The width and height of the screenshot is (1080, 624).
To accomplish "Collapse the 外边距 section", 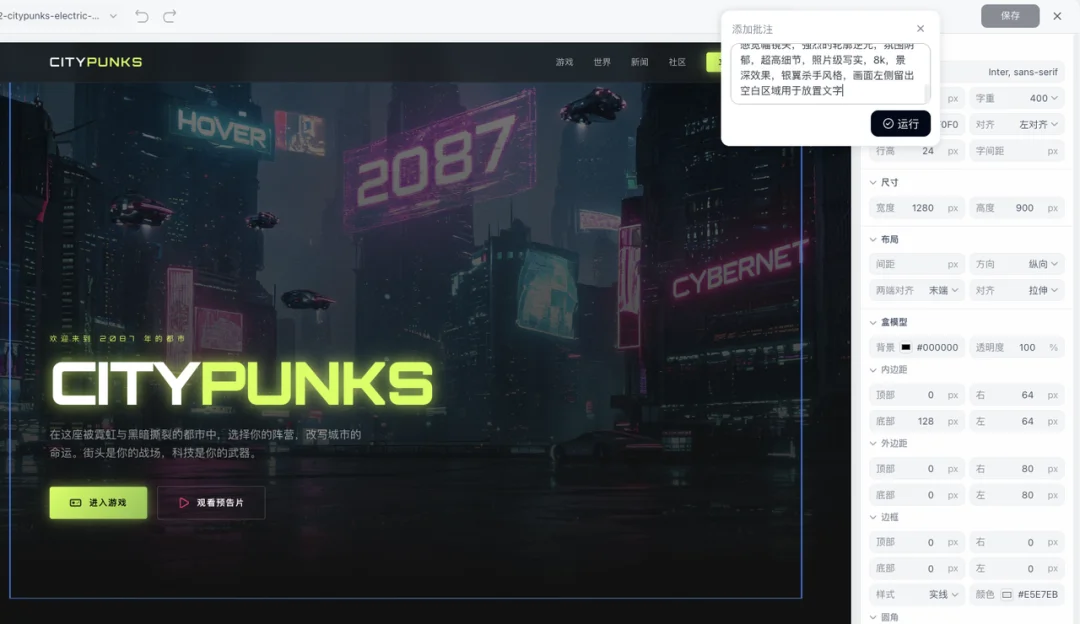I will pyautogui.click(x=873, y=444).
